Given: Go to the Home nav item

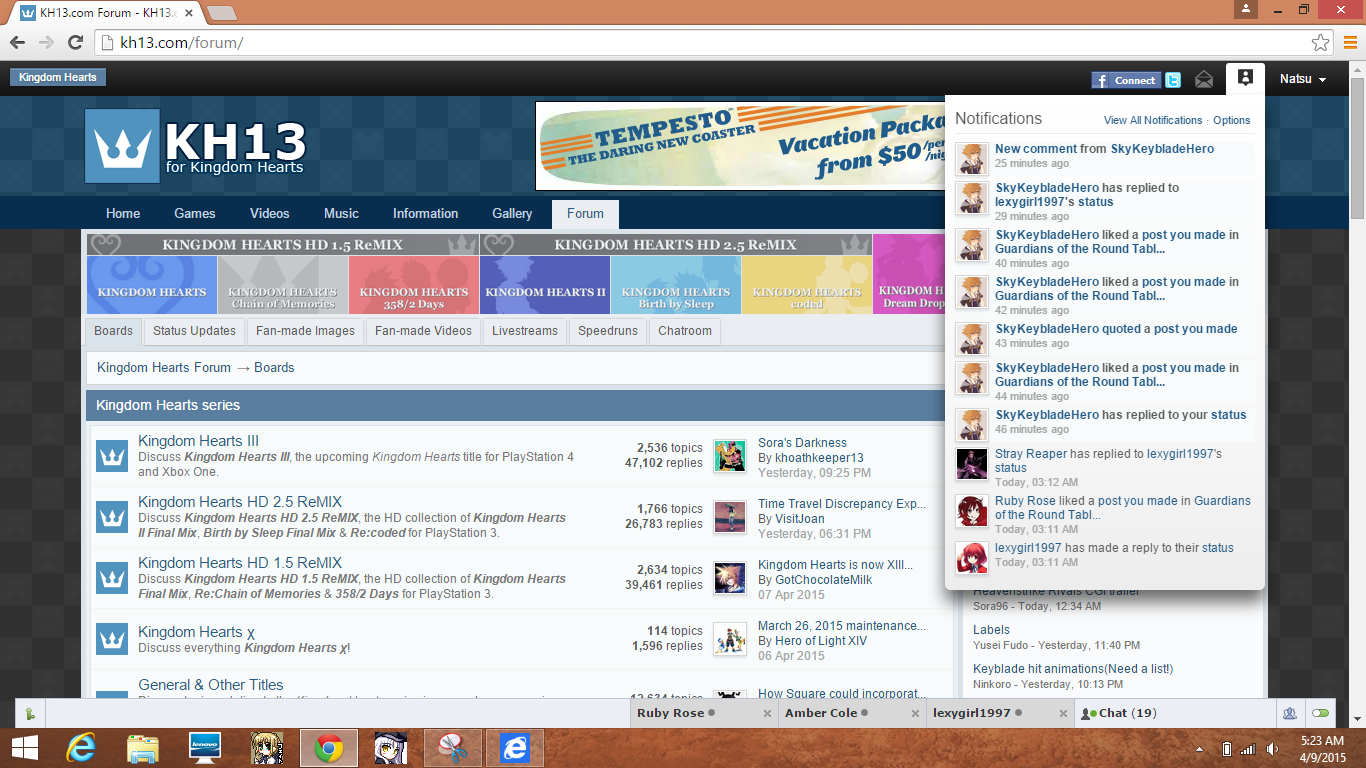Looking at the screenshot, I should (123, 213).
